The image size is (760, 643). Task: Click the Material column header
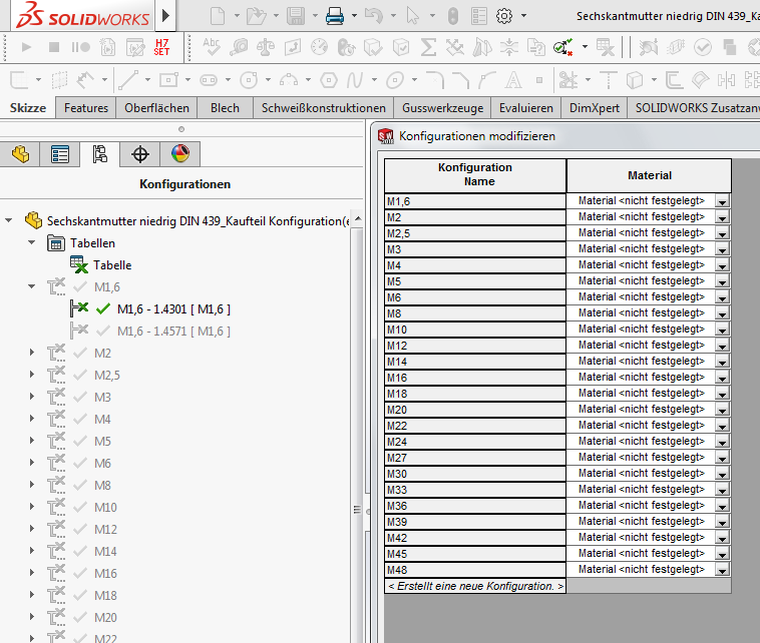pos(649,175)
